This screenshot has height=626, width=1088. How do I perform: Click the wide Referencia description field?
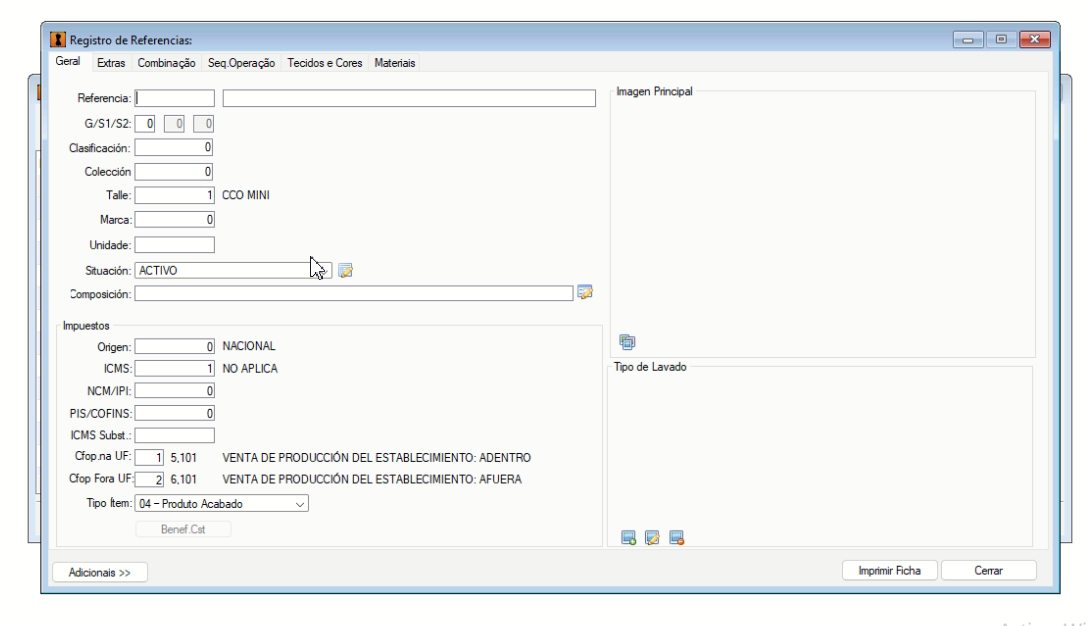409,99
